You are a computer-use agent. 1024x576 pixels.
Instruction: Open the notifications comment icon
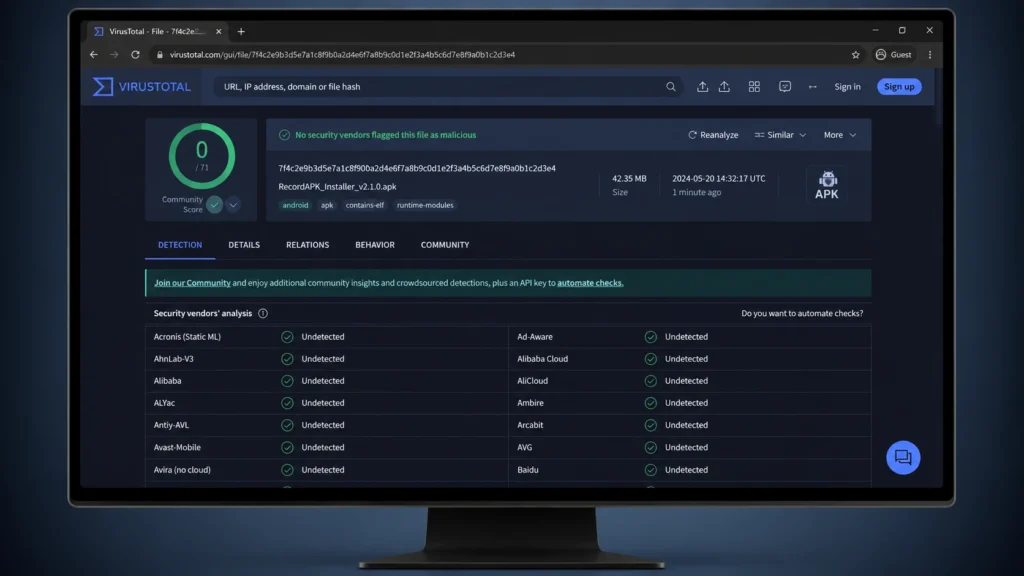coord(785,86)
